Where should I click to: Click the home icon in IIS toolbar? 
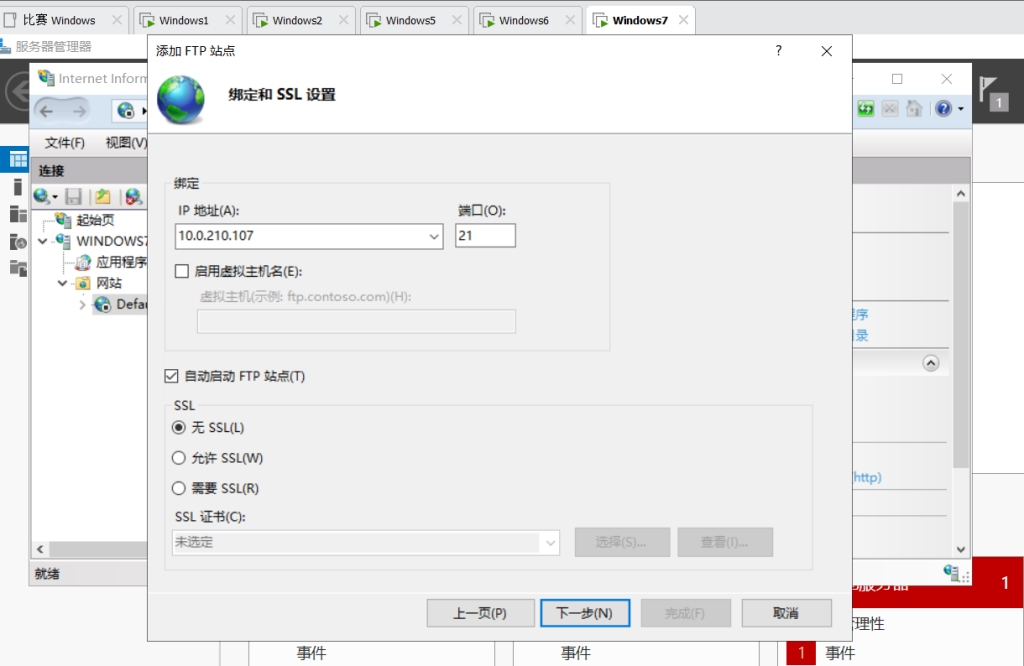pos(914,108)
